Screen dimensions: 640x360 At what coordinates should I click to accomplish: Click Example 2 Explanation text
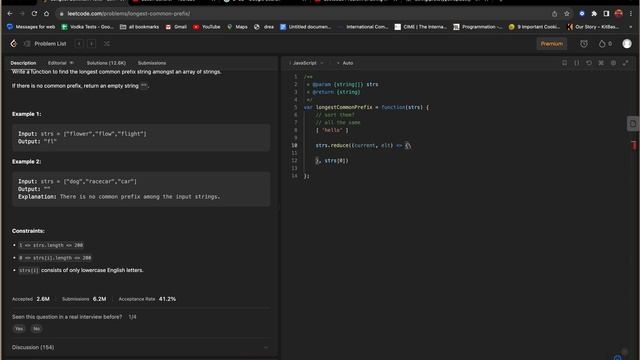click(x=119, y=197)
